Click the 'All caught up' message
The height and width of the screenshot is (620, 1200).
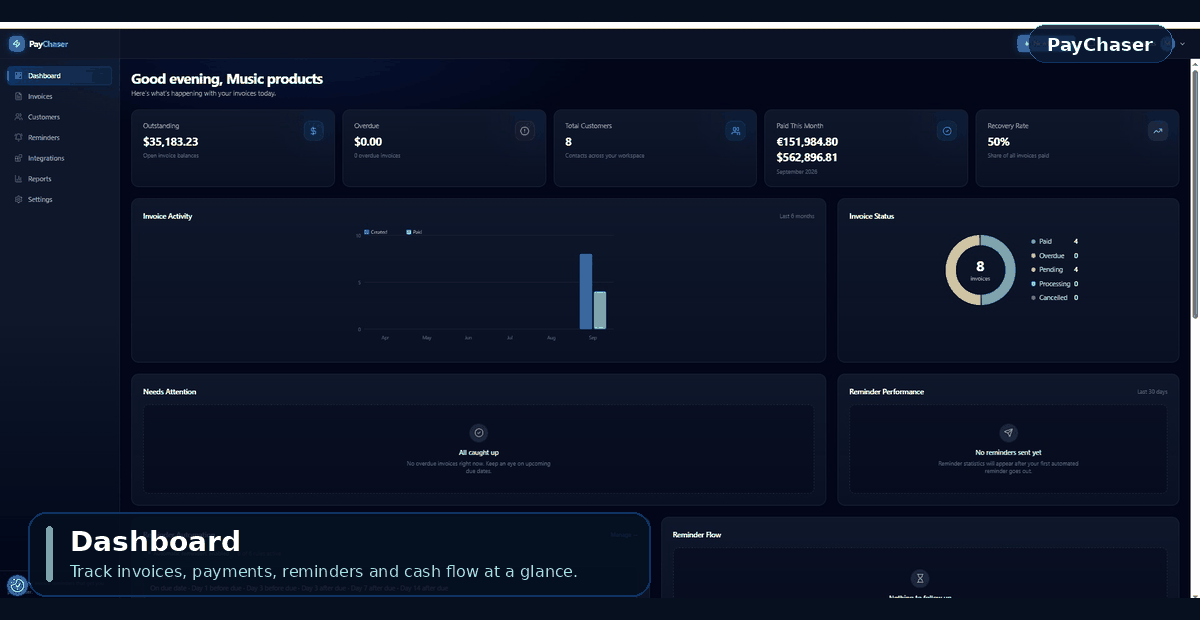[479, 453]
